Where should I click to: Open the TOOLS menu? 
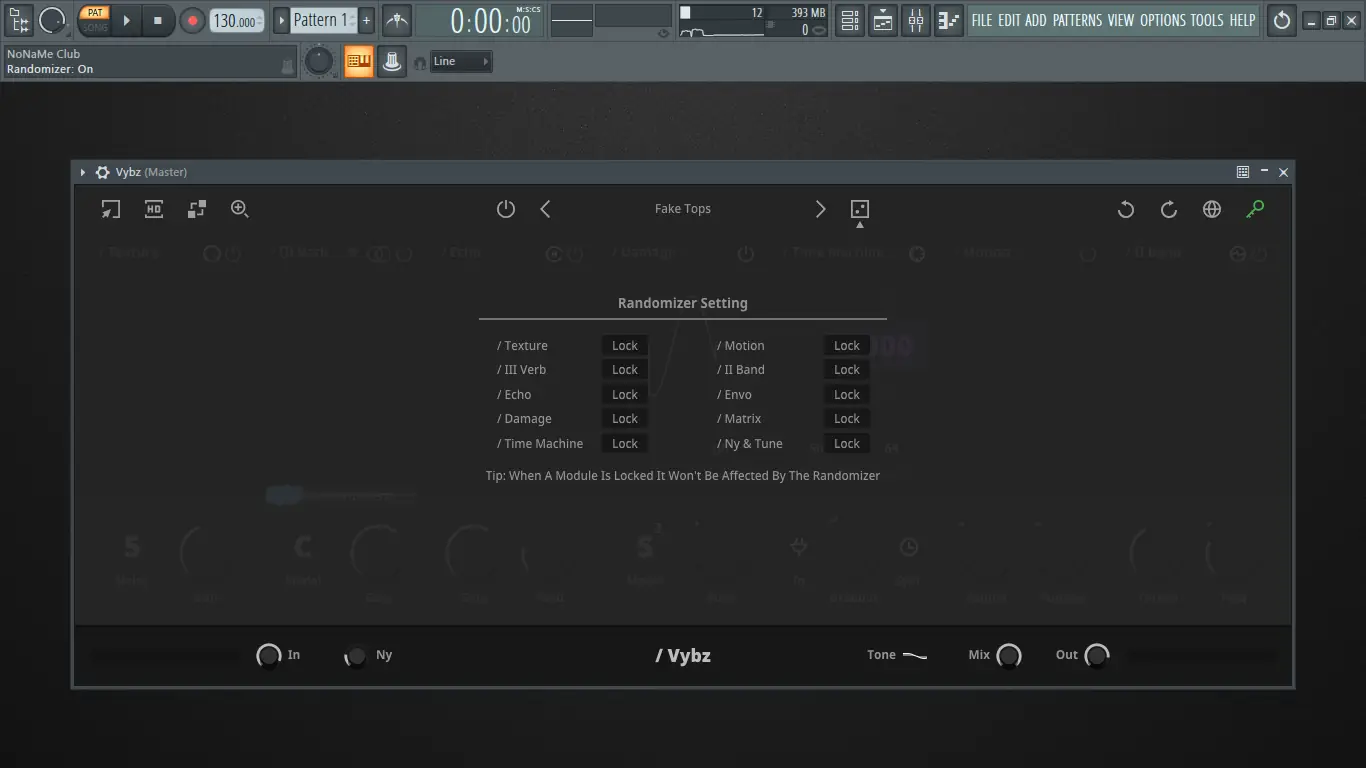click(x=1207, y=20)
